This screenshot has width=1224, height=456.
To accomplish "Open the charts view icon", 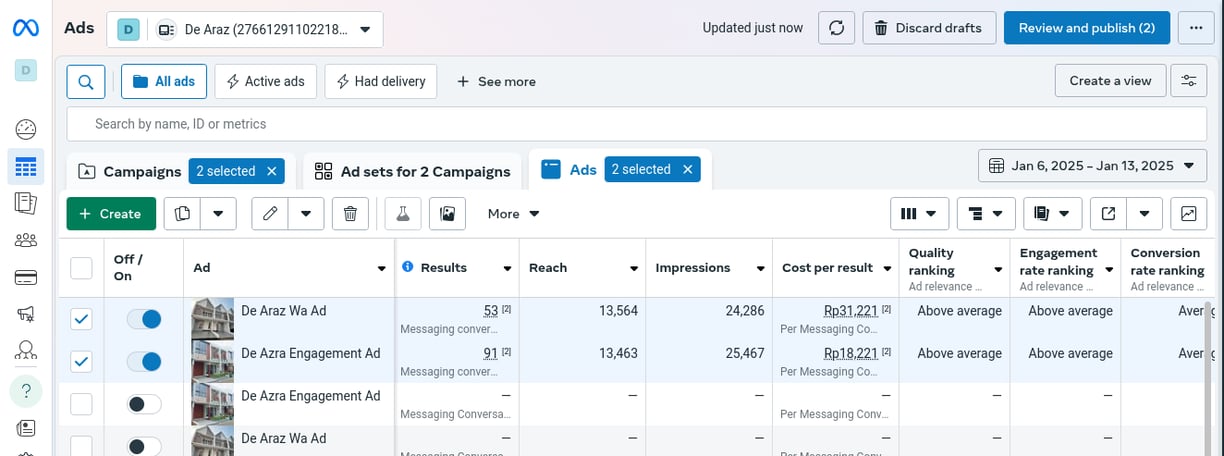I will (x=1188, y=213).
